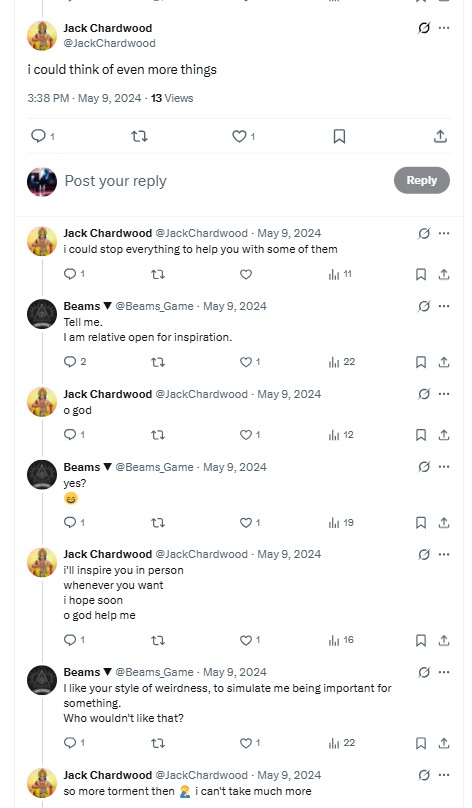Like the "i could stop everything" reply
472x808 pixels.
pos(246,274)
